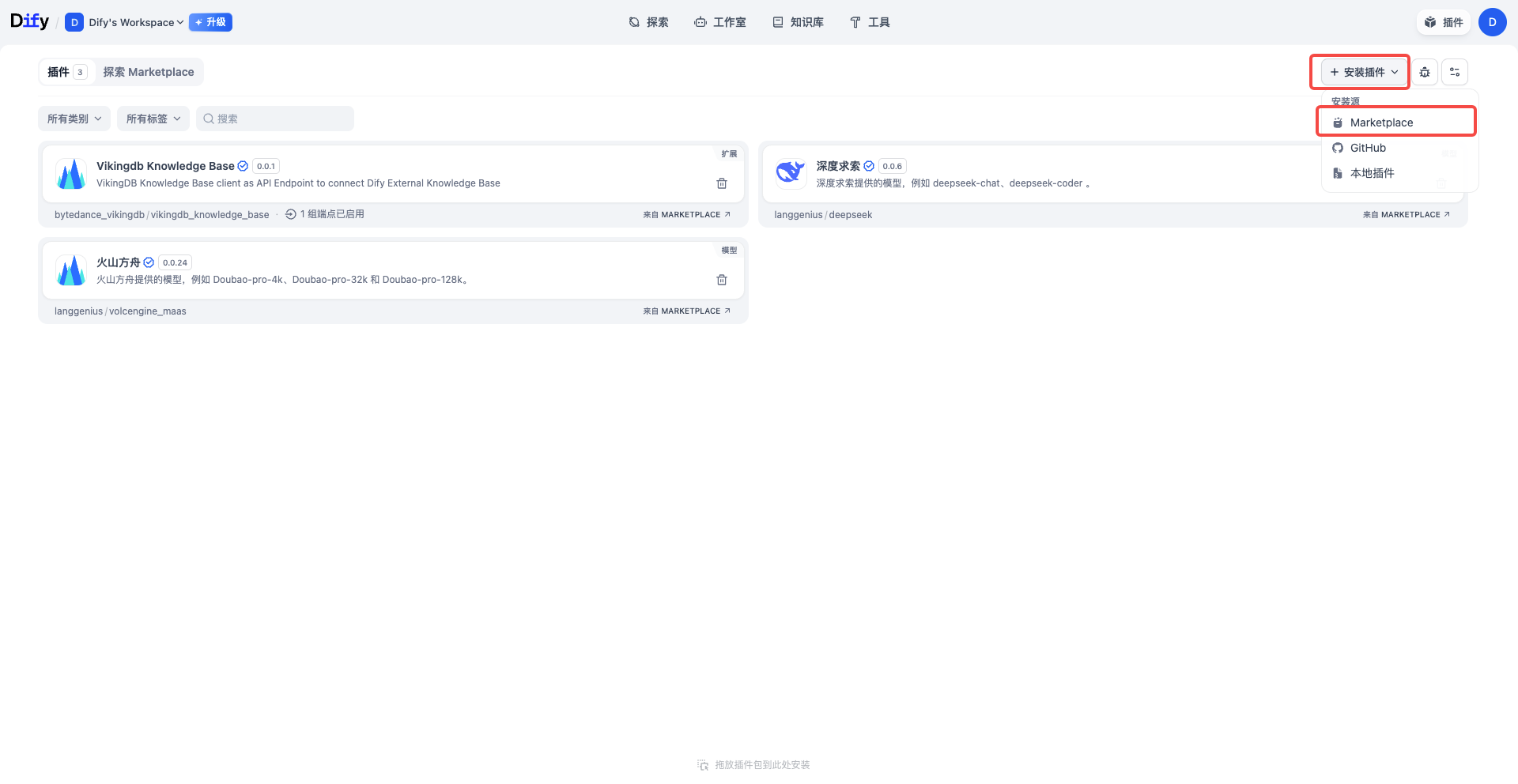Viewport: 1518px width, 784px height.
Task: Click version 0.0.24 badge of 火山方舟
Action: point(175,262)
